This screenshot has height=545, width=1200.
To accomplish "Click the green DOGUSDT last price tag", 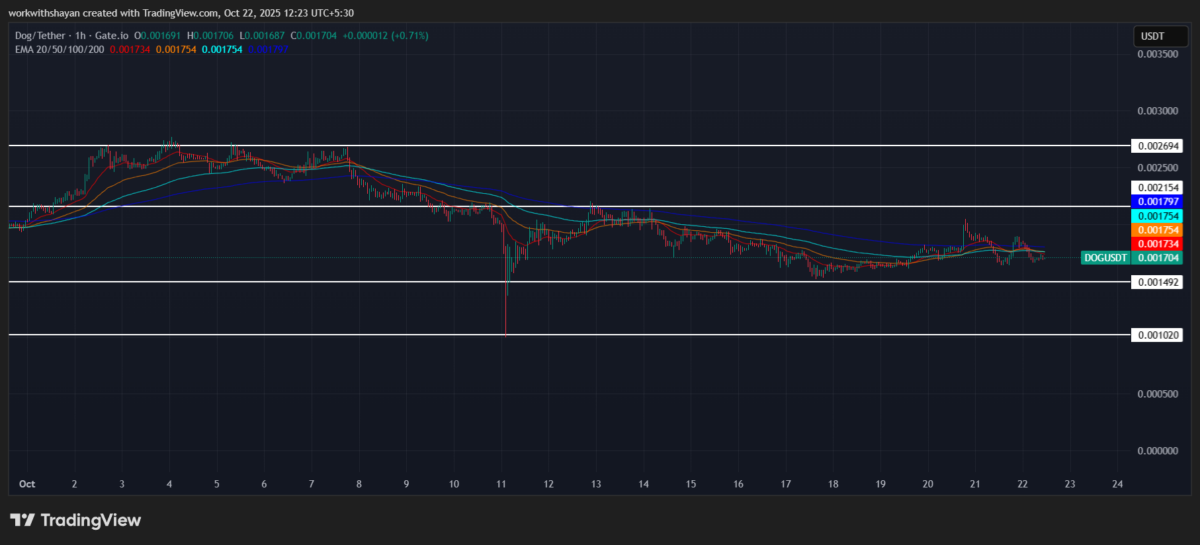I will [x=1132, y=257].
